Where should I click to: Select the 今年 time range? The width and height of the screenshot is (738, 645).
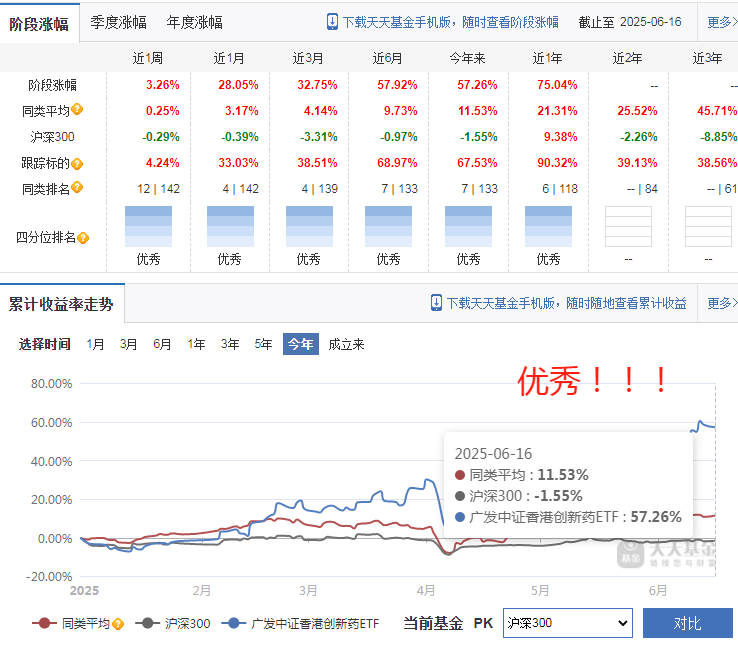pos(301,344)
